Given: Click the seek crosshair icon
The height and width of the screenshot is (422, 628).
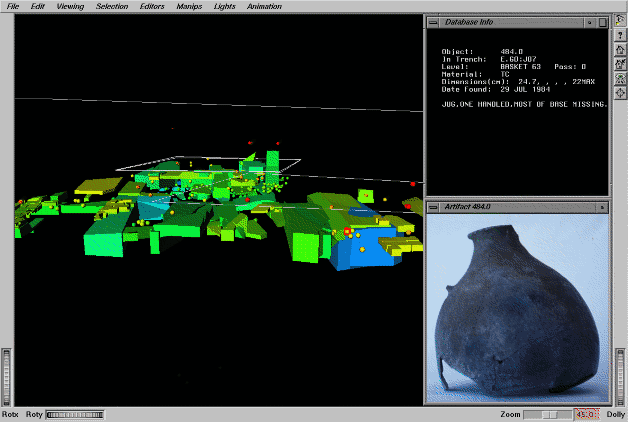Looking at the screenshot, I should pyautogui.click(x=620, y=92).
